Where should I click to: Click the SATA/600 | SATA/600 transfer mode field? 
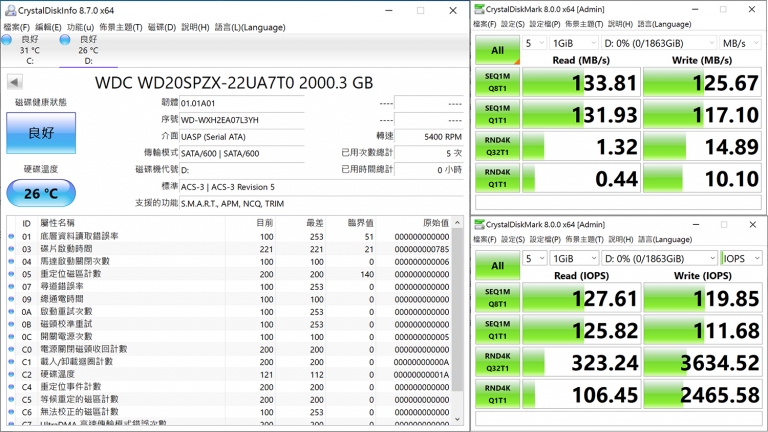[241, 153]
